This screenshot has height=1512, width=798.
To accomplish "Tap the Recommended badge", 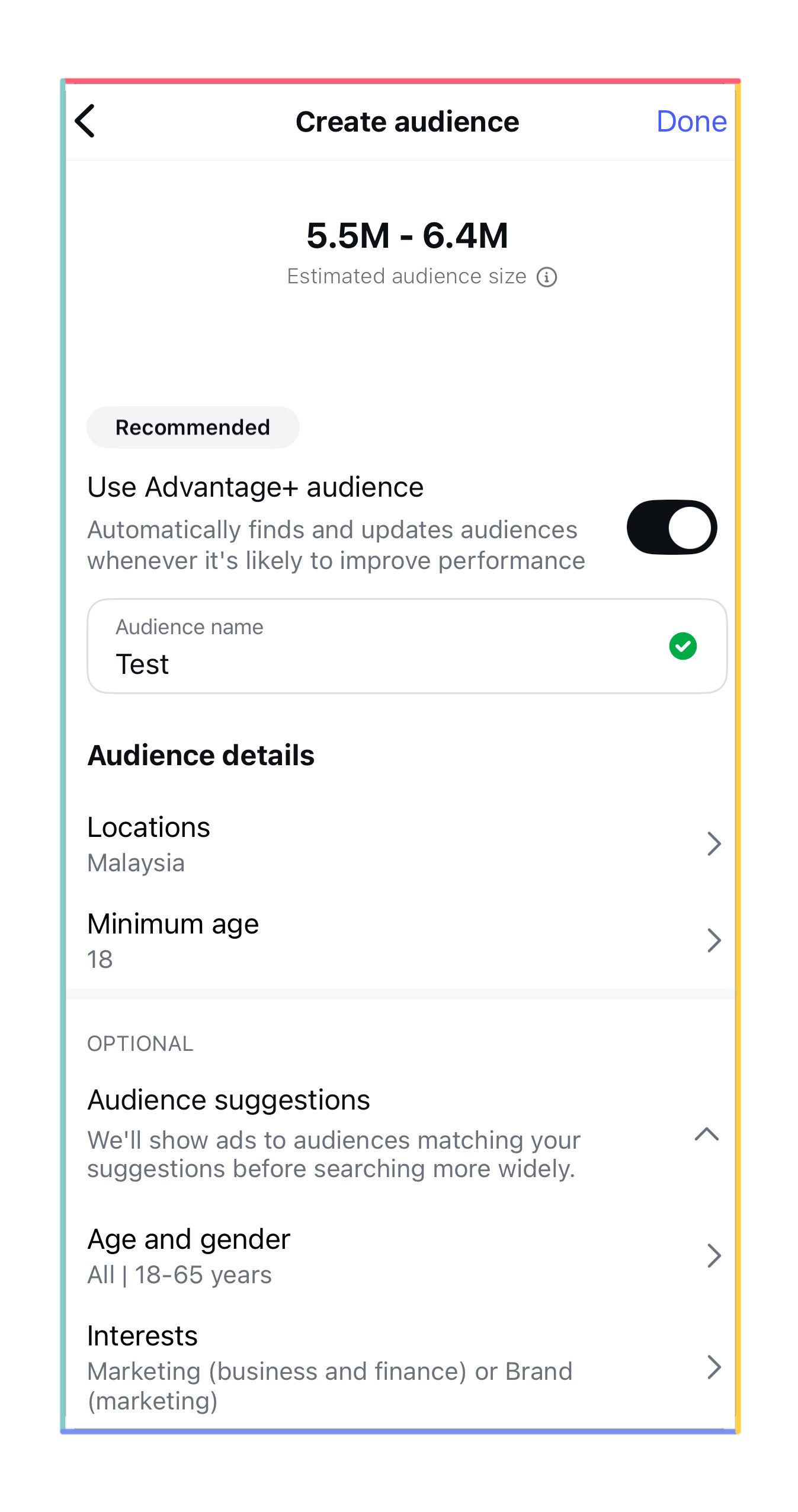I will 193,427.
